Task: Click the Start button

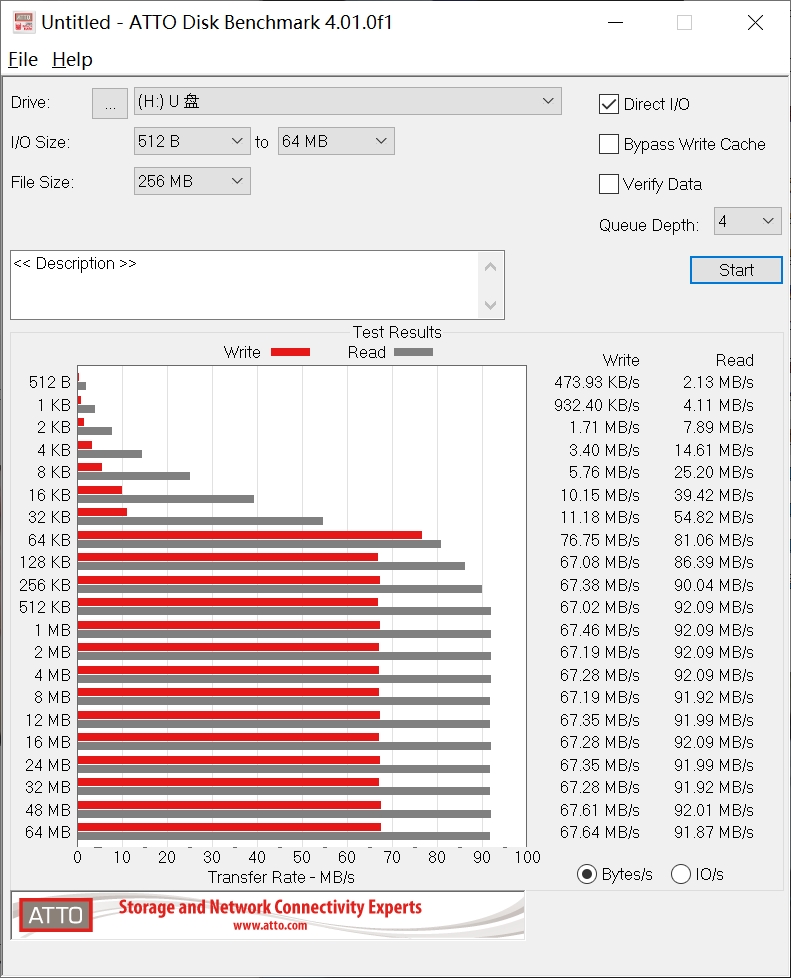Action: click(x=736, y=270)
